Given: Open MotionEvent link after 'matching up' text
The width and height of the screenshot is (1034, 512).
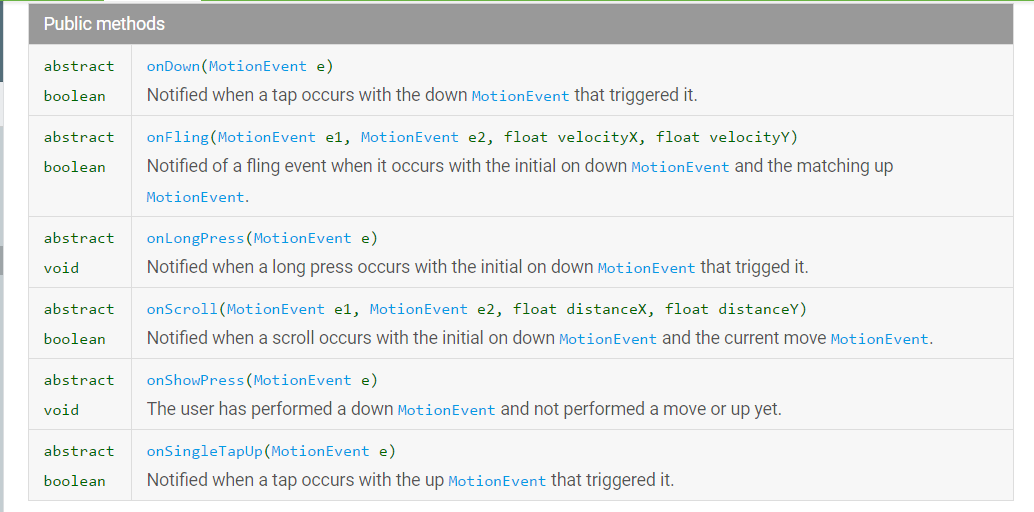Looking at the screenshot, I should click(x=194, y=198).
